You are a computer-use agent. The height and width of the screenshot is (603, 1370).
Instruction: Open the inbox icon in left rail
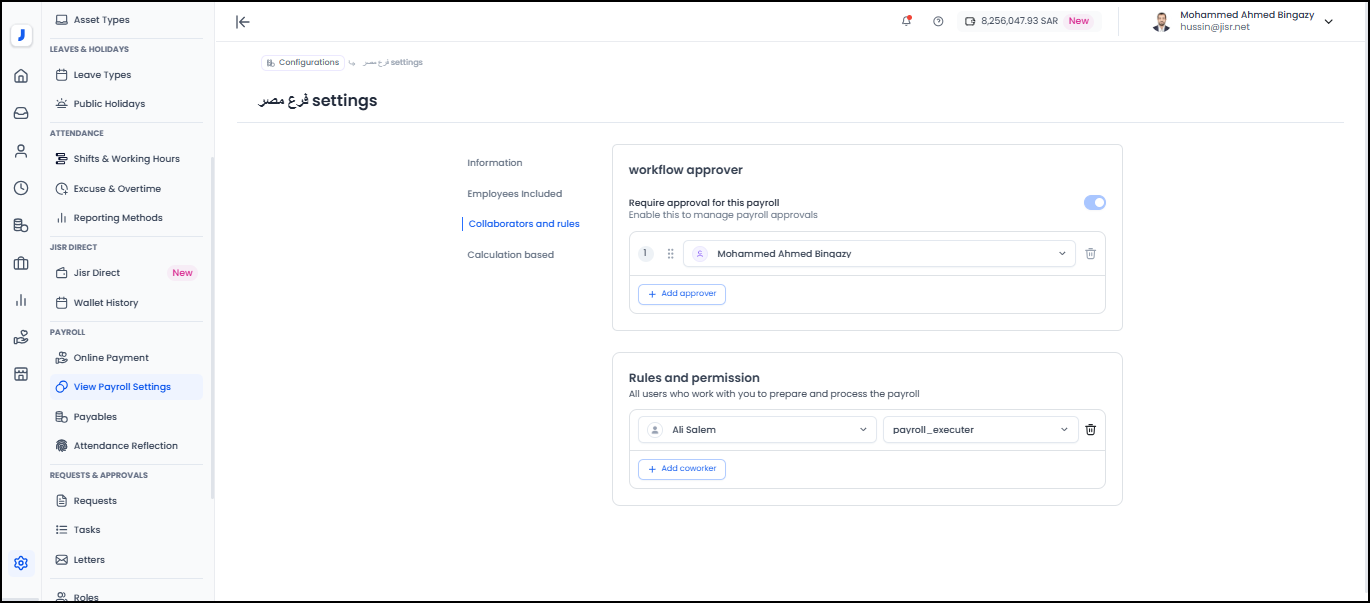pyautogui.click(x=21, y=113)
